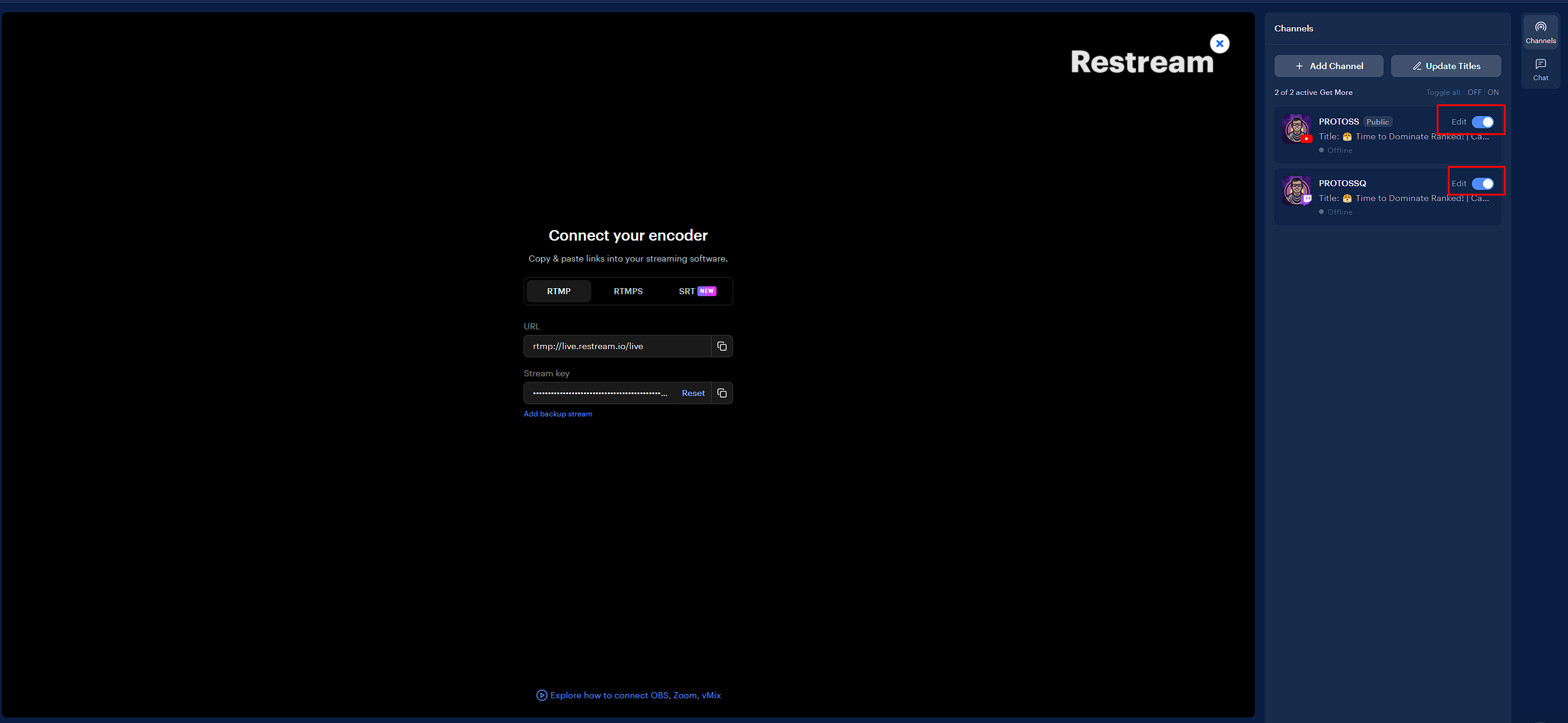Set Toggle all to ON
This screenshot has width=1568, height=723.
pos(1493,93)
